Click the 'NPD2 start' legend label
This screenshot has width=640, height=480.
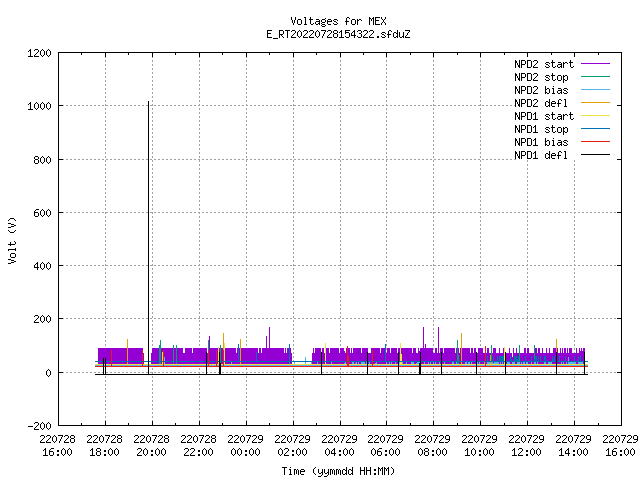[544, 64]
